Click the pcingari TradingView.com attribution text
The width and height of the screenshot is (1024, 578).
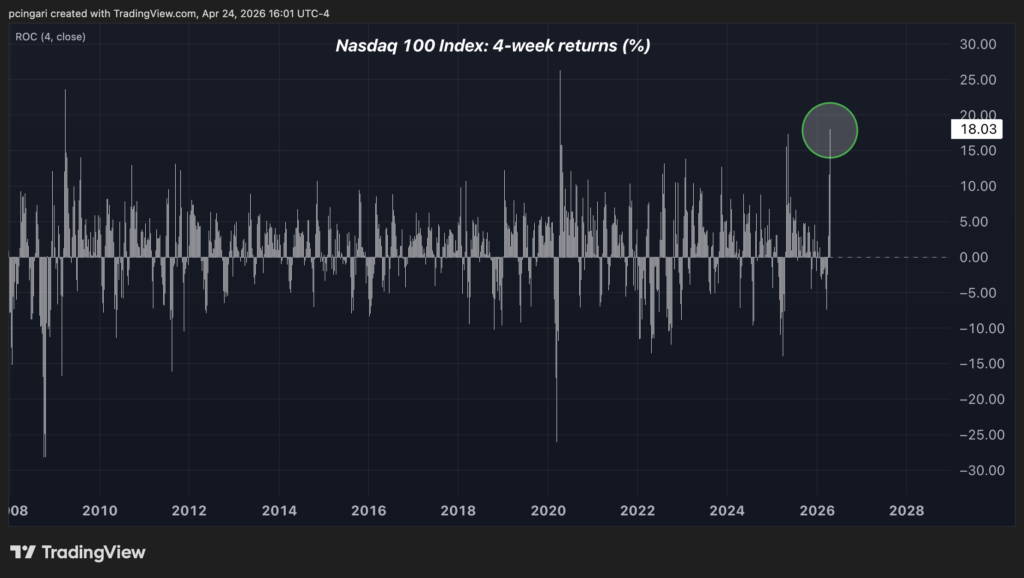coord(168,13)
